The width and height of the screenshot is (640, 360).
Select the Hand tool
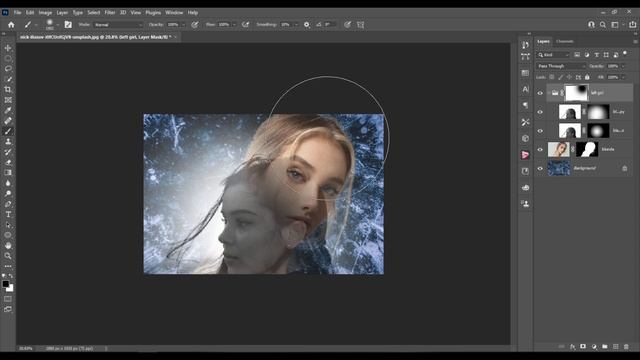[x=8, y=245]
